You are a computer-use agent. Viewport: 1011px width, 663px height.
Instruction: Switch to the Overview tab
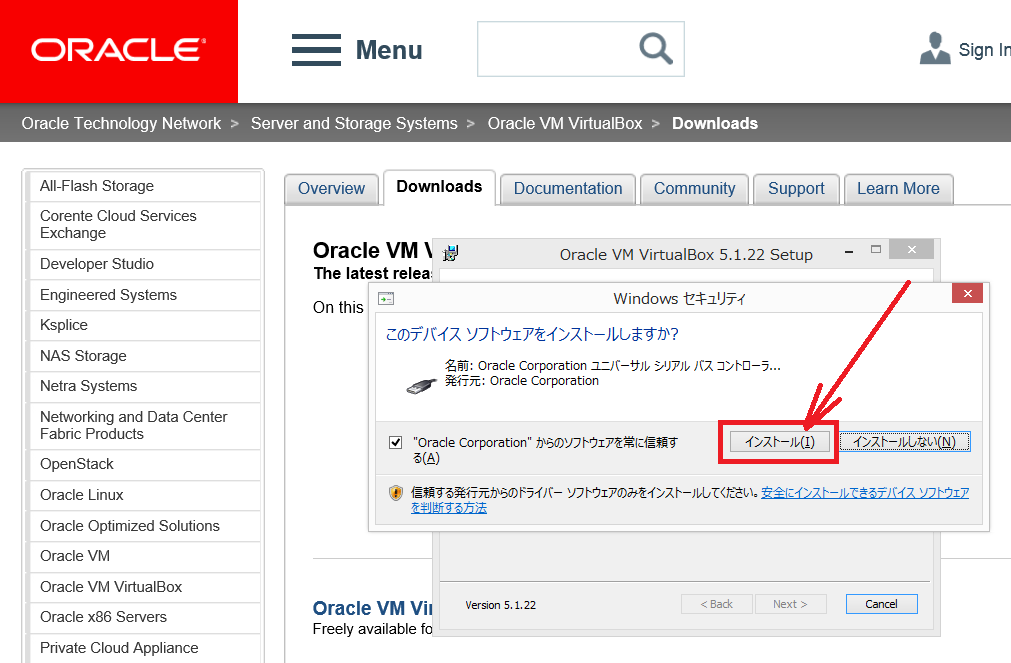(x=331, y=189)
